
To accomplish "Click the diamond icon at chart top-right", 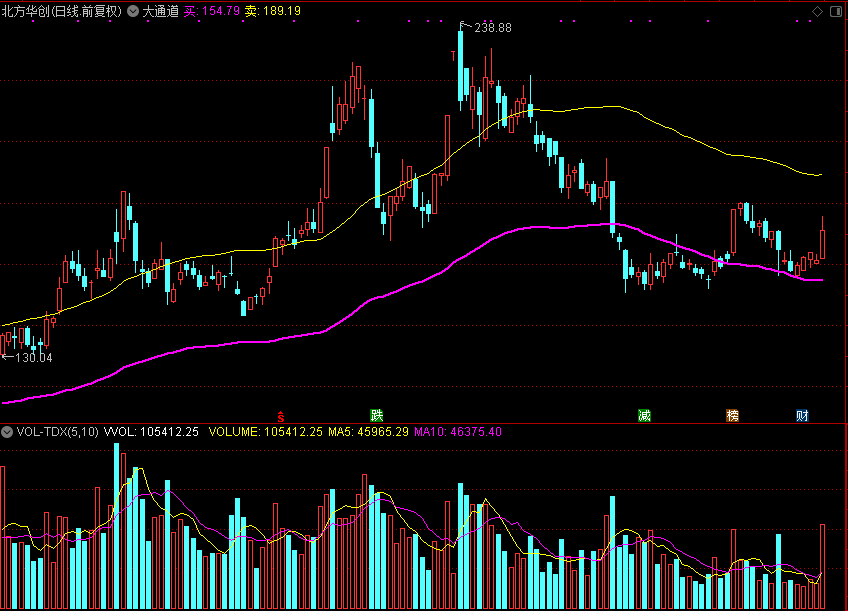I will (817, 11).
